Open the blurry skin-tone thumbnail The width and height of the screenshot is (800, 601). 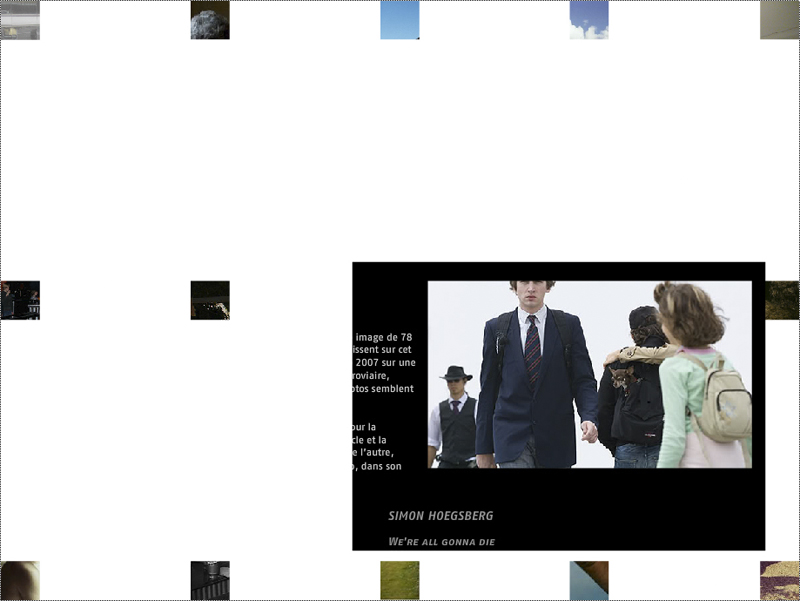(x=20, y=581)
